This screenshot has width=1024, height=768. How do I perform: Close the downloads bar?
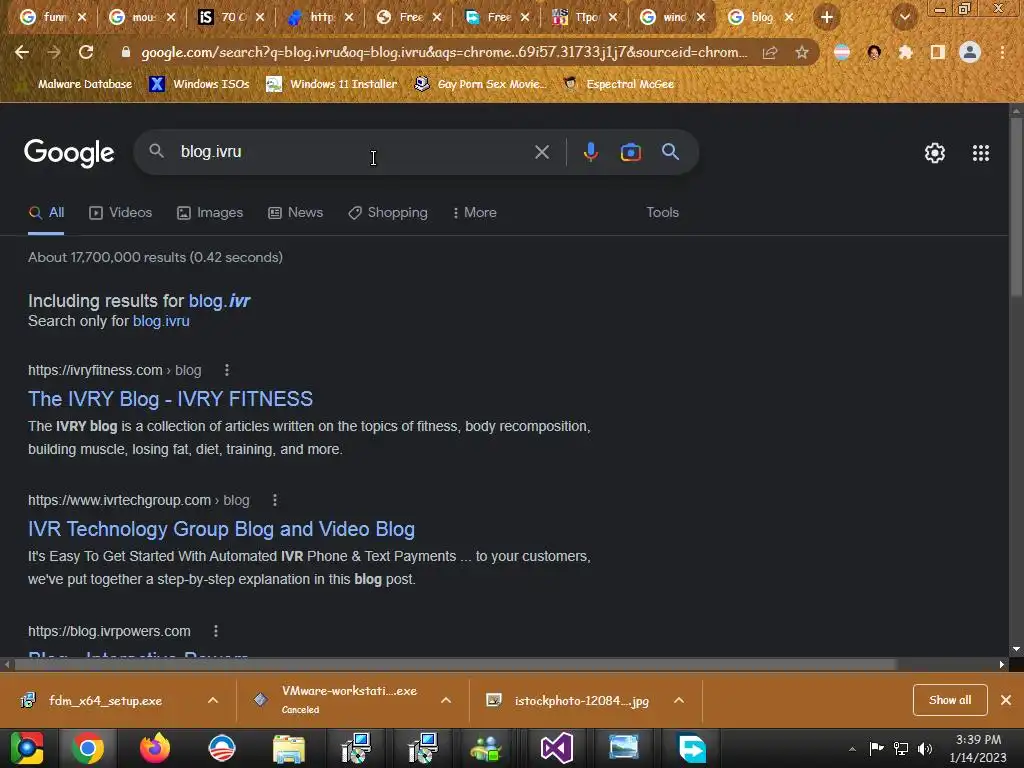(x=1006, y=700)
